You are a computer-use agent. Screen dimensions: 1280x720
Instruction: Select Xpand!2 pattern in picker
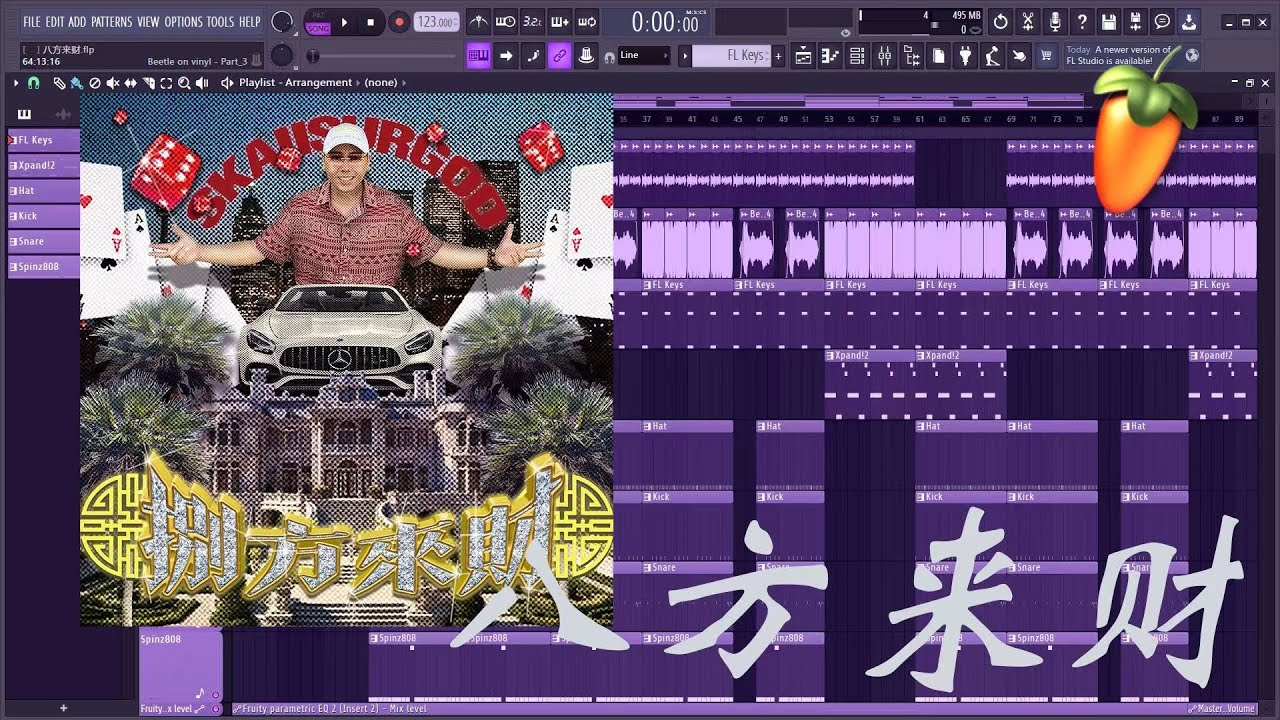tap(44, 165)
